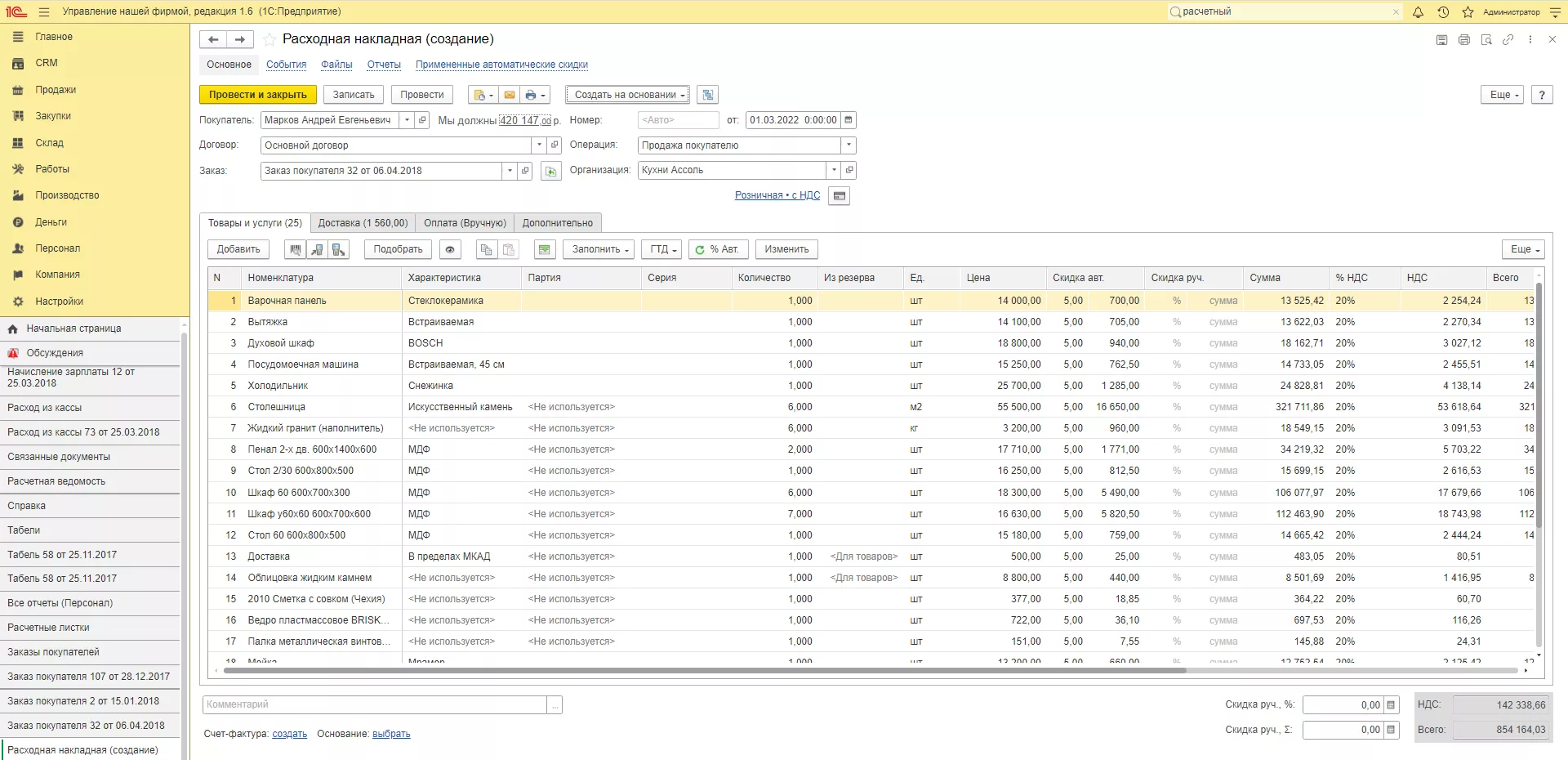Open favorites star in top bar
The width and height of the screenshot is (1568, 760).
pyautogui.click(x=1468, y=12)
